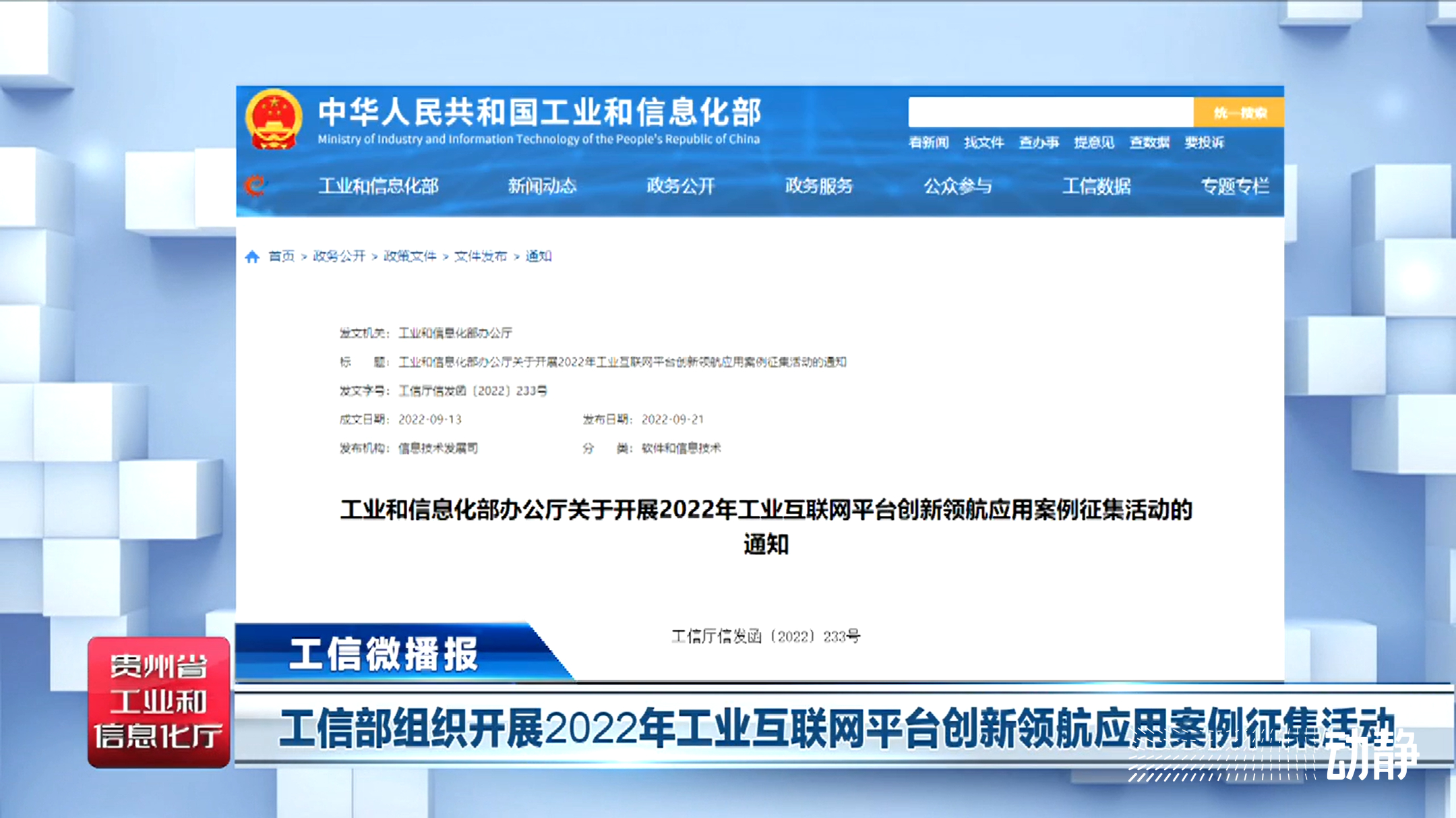Select 工业和信息化部 navigation menu
This screenshot has width=1456, height=818.
378,185
